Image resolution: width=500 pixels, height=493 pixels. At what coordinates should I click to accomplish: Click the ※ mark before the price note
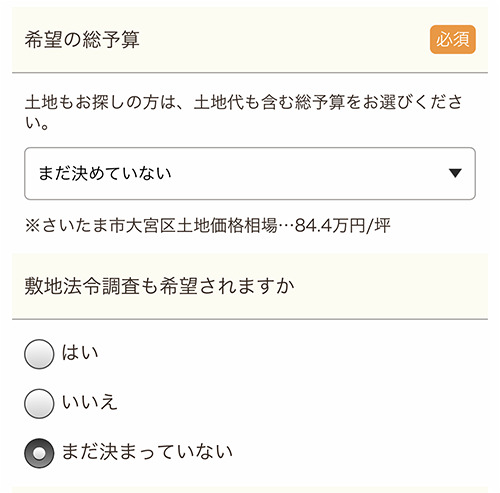pos(33,226)
